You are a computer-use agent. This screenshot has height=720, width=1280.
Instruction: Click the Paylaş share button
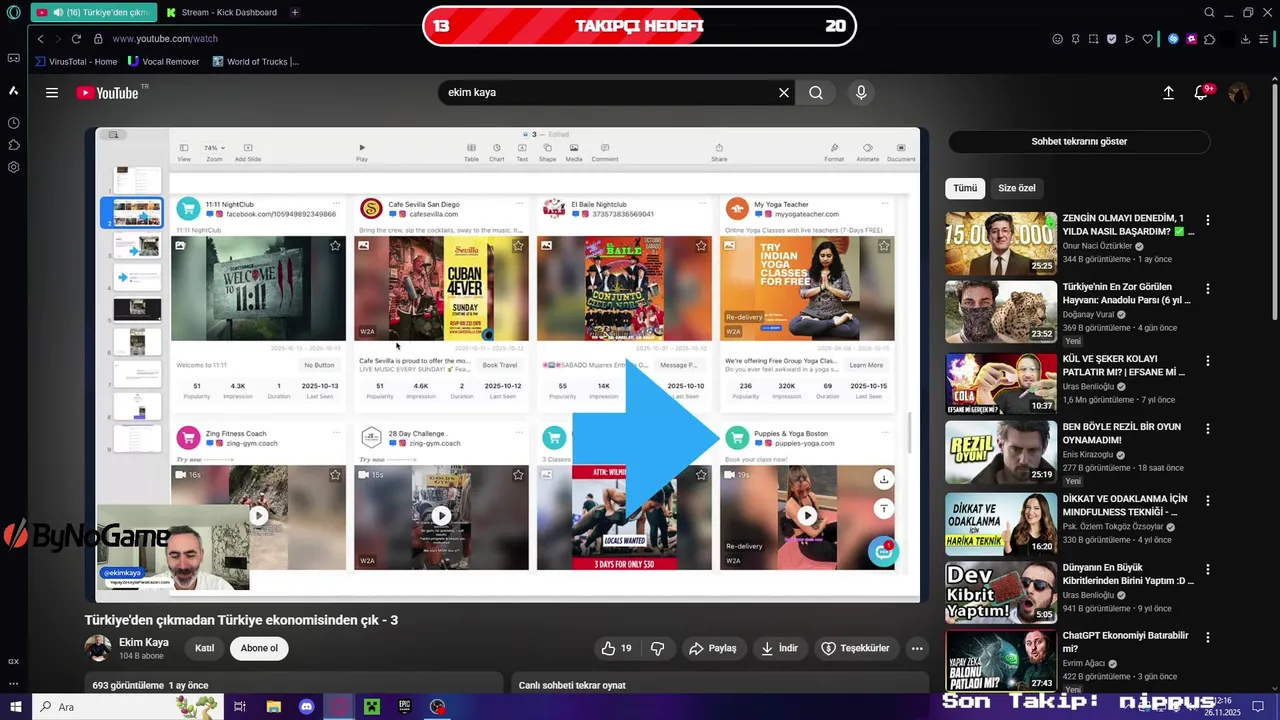[x=713, y=648]
